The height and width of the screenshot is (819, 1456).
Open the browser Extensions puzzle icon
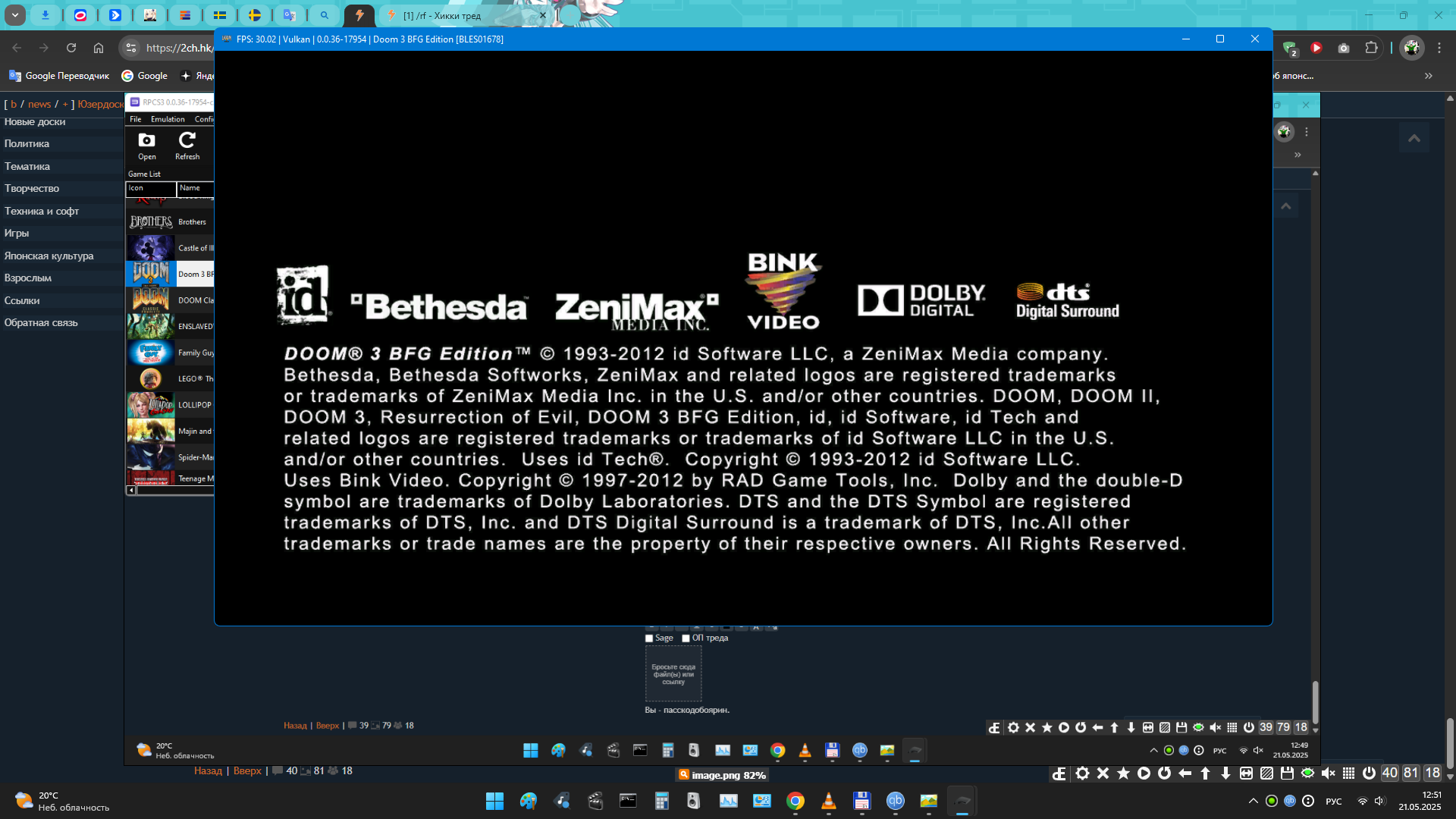pyautogui.click(x=1371, y=48)
